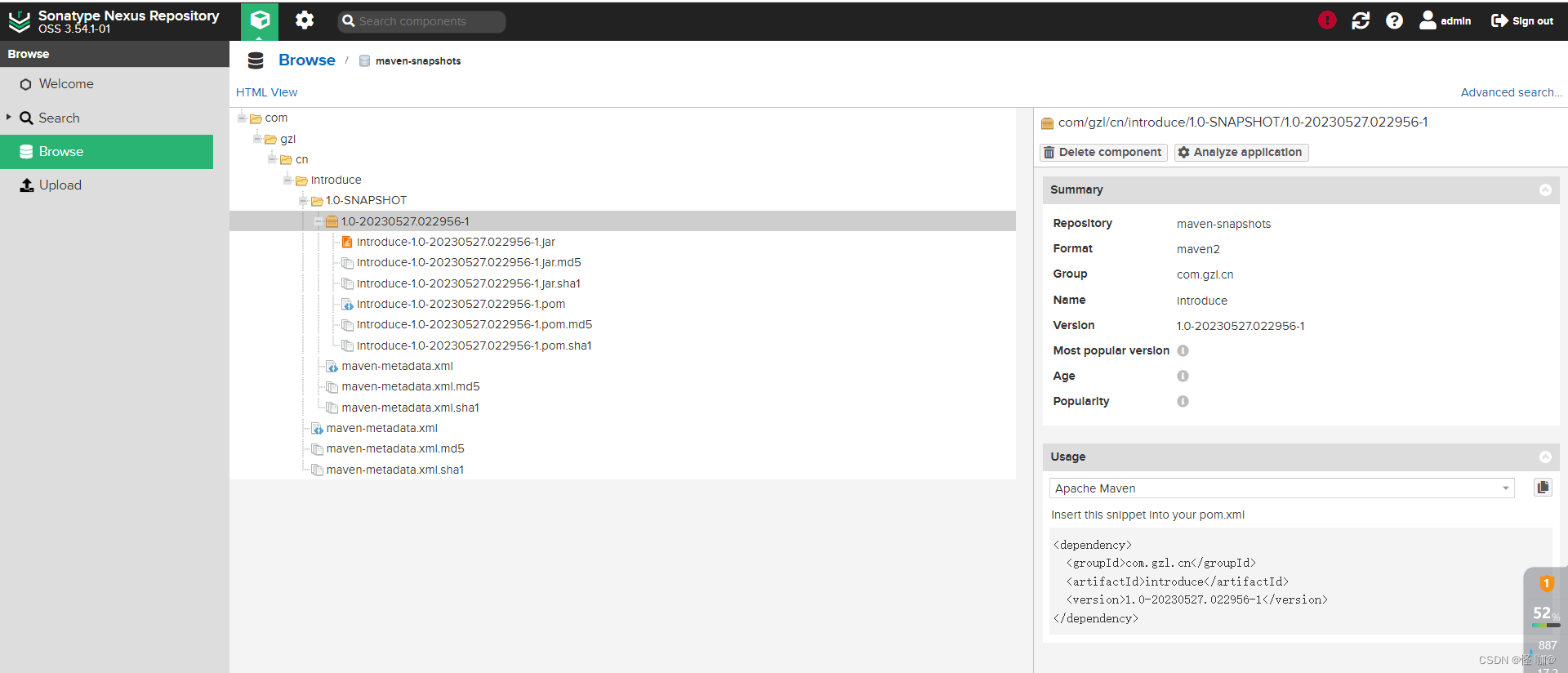
Task: Open the administration gear icon
Action: (305, 20)
